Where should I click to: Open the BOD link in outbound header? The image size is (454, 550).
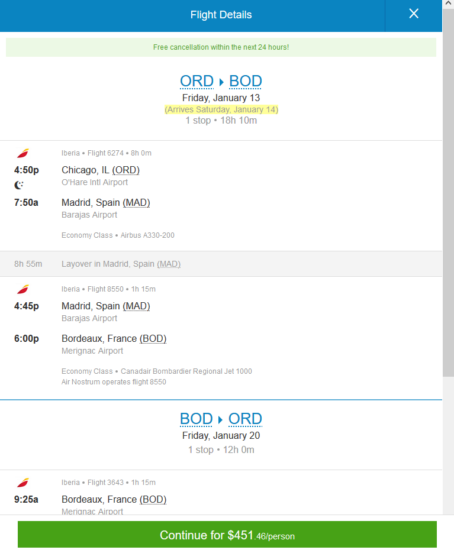tap(246, 81)
